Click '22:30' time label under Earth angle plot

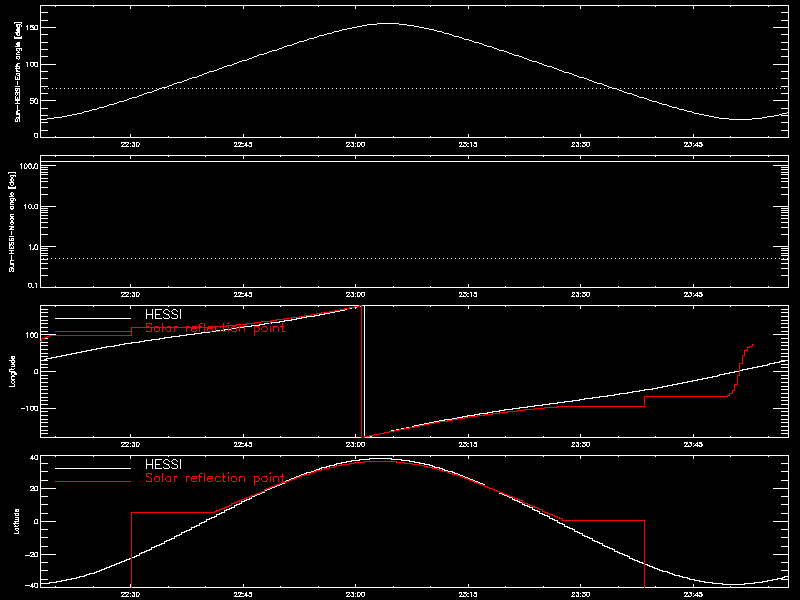[x=131, y=145]
